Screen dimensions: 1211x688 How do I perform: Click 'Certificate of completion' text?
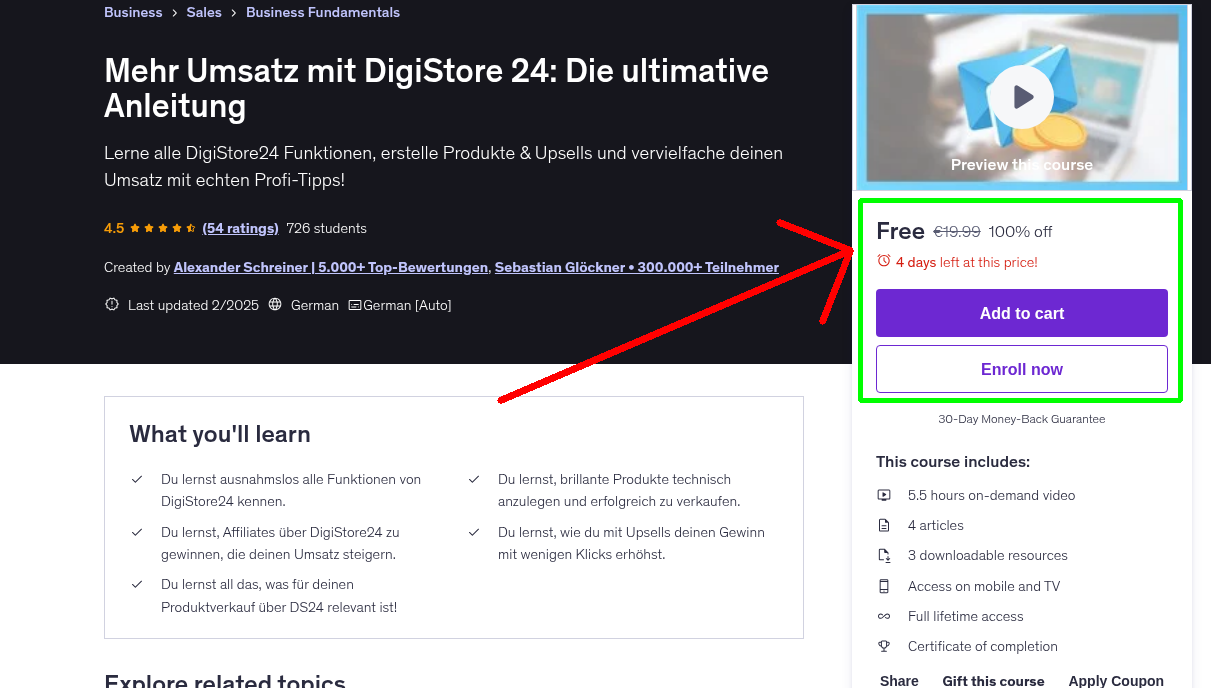983,646
